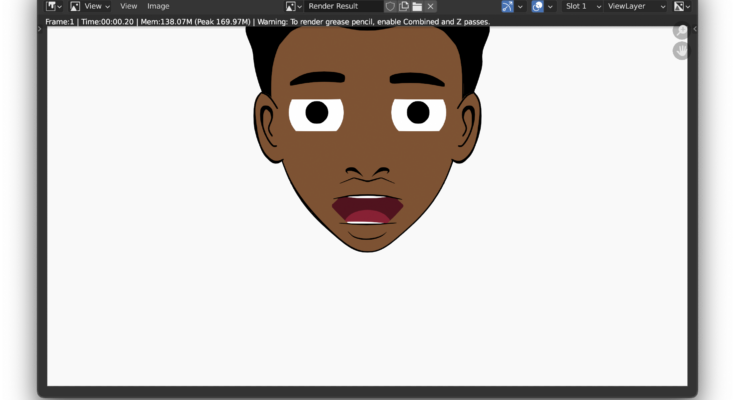735x400 pixels.
Task: Toggle the fake user shield icon
Action: [x=391, y=6]
